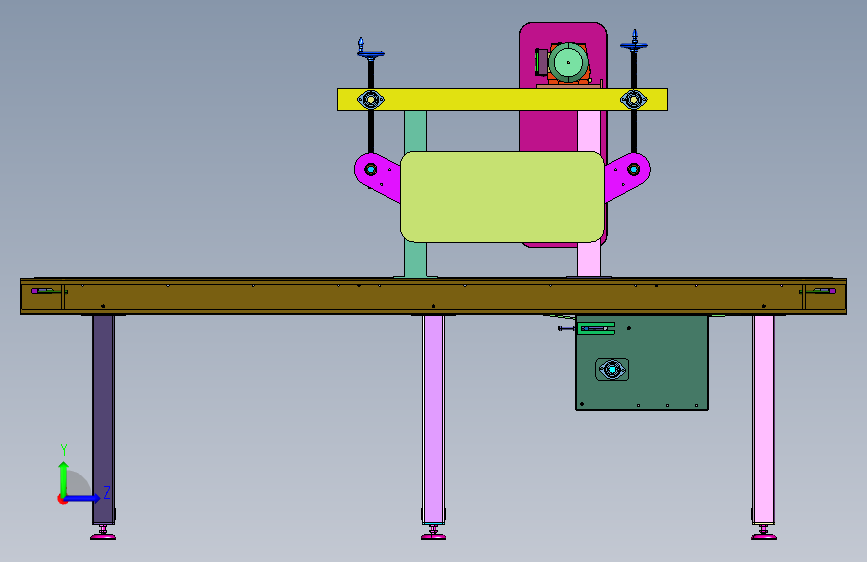This screenshot has height=562, width=867.
Task: Click the green Y axis arrow
Action: 64,478
